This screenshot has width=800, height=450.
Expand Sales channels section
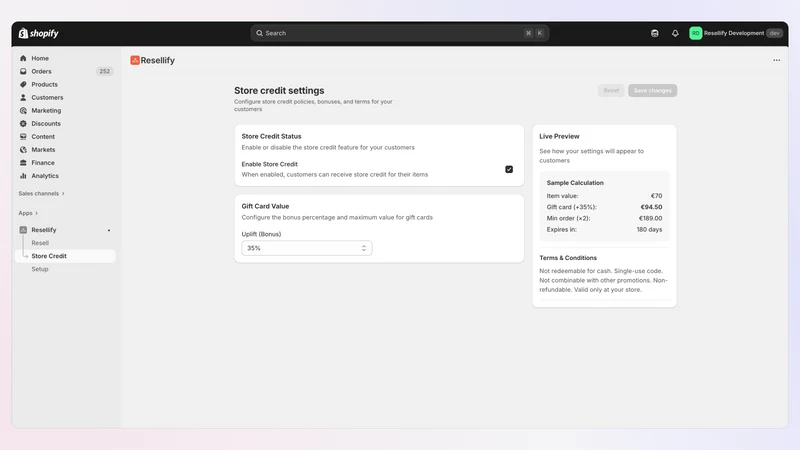(x=41, y=193)
